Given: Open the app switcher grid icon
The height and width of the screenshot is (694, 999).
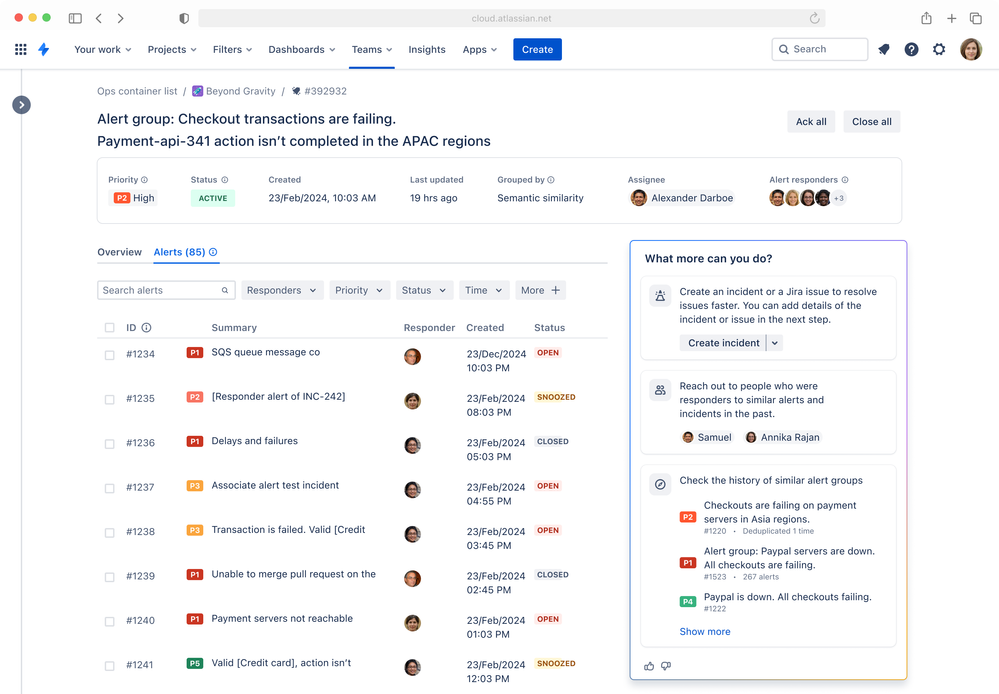Looking at the screenshot, I should [20, 49].
